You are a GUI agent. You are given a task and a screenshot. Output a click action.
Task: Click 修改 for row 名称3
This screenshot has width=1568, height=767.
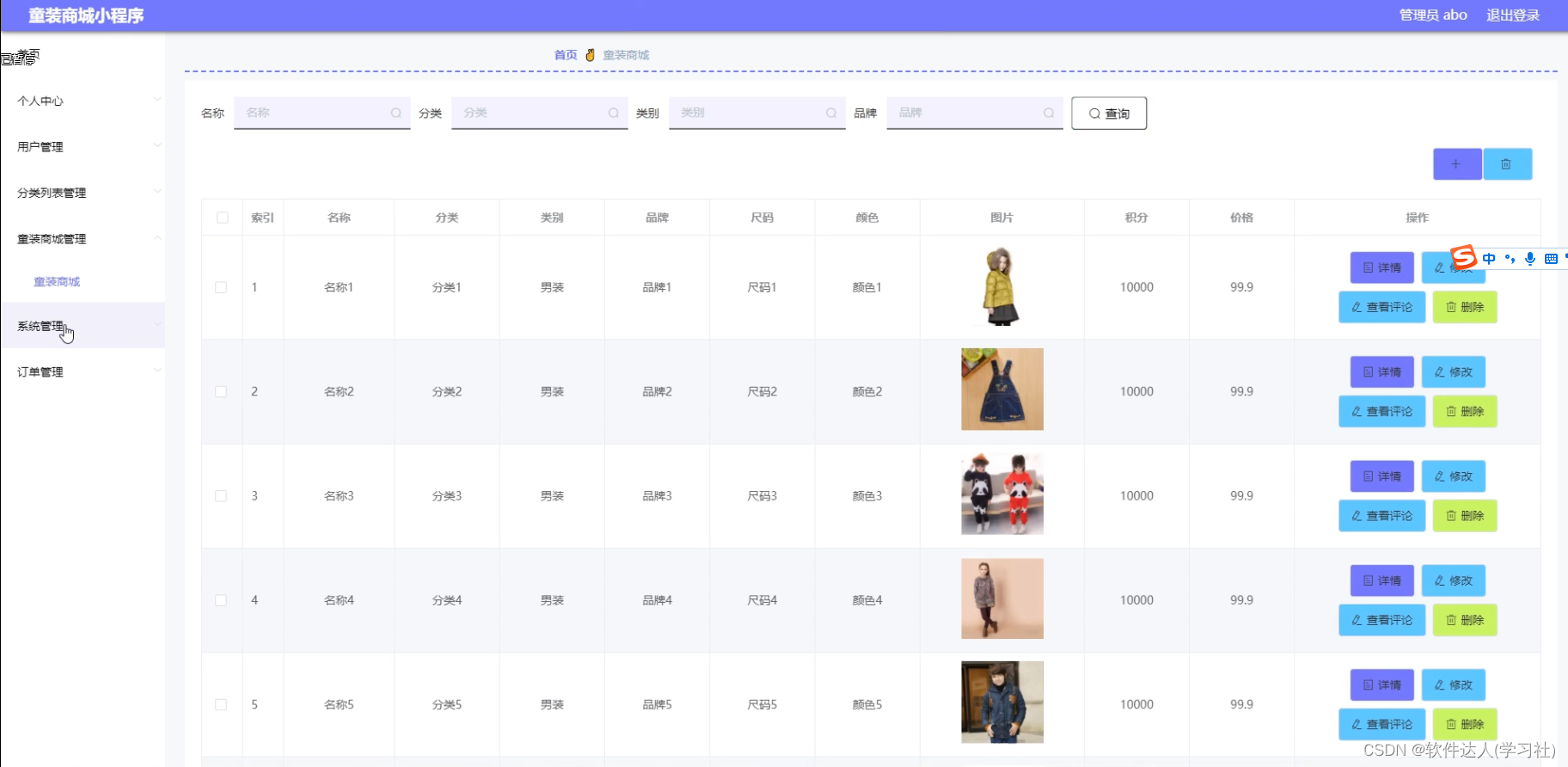[x=1453, y=476]
